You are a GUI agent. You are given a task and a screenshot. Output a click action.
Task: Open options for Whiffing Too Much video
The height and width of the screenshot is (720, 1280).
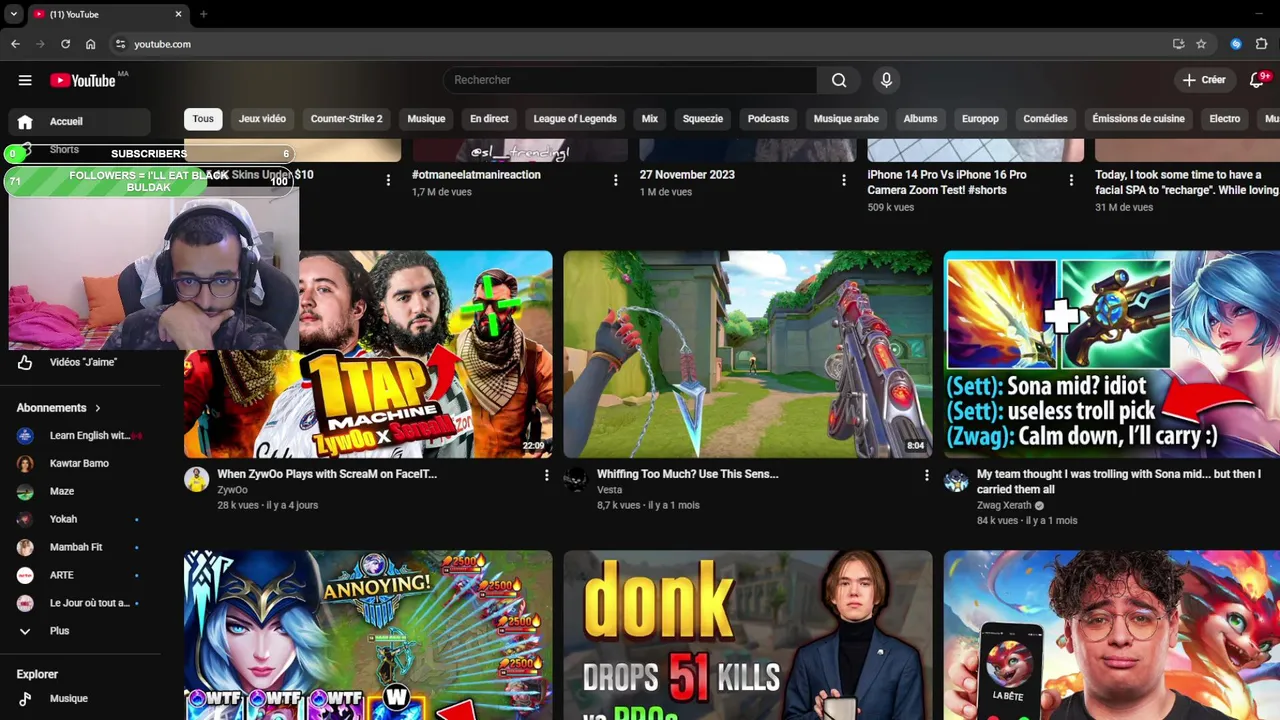pyautogui.click(x=926, y=475)
